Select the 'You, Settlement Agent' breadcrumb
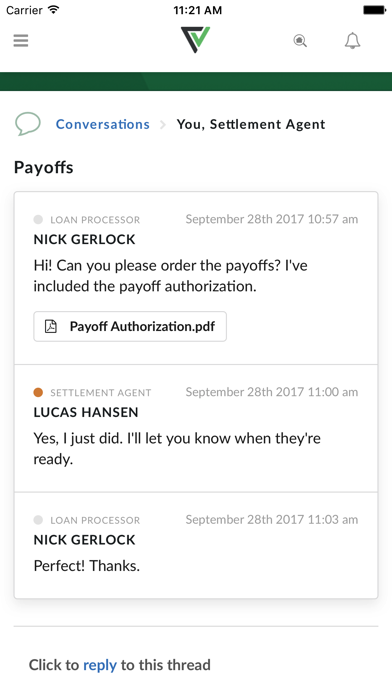The image size is (392, 696). click(251, 124)
